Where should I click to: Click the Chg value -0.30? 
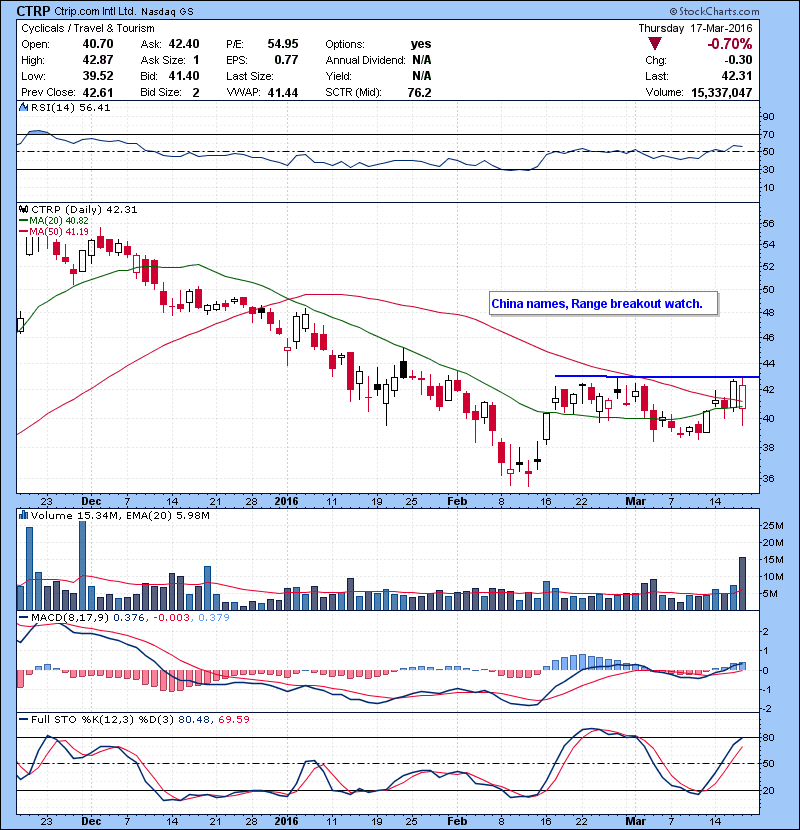pyautogui.click(x=738, y=60)
